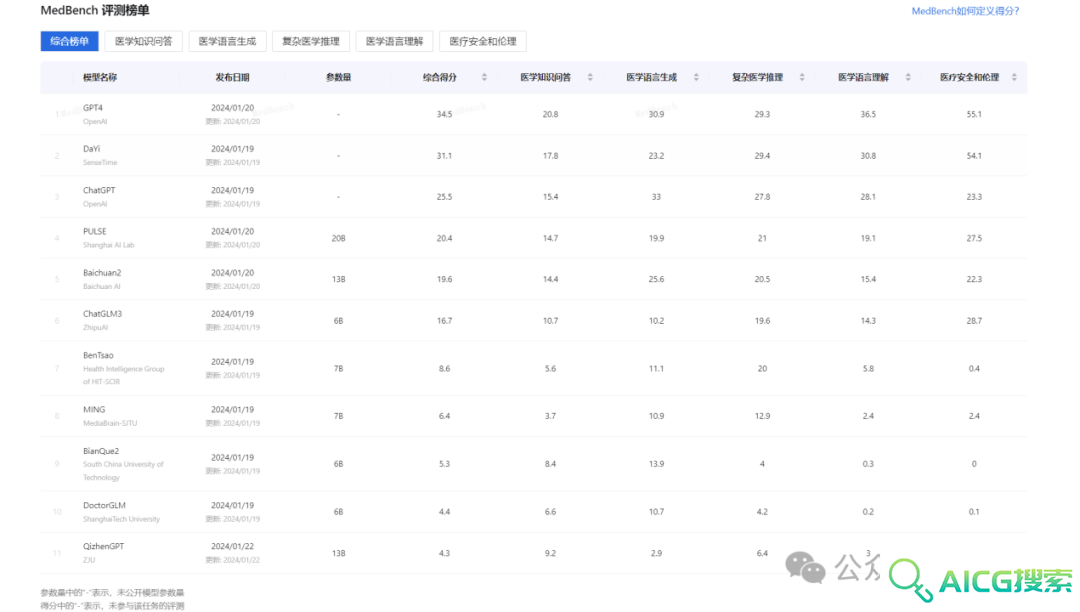Click the ShanghaiTech University organization label
This screenshot has height=612, width=1080.
122,519
